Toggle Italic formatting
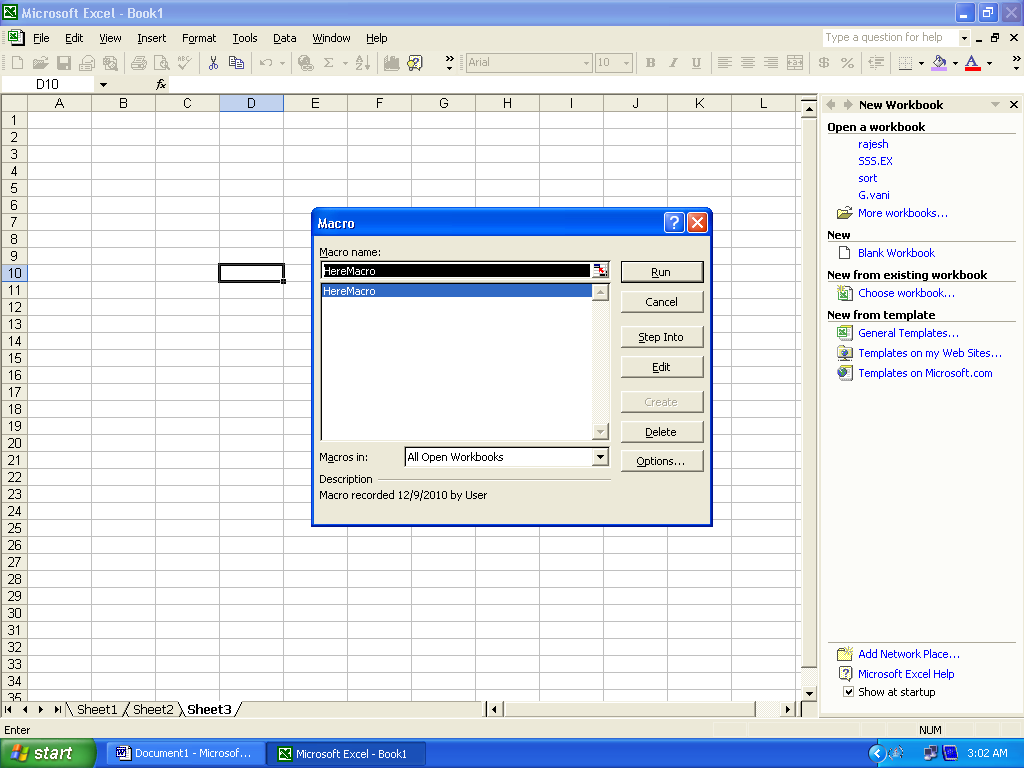The height and width of the screenshot is (768, 1024). 673,63
